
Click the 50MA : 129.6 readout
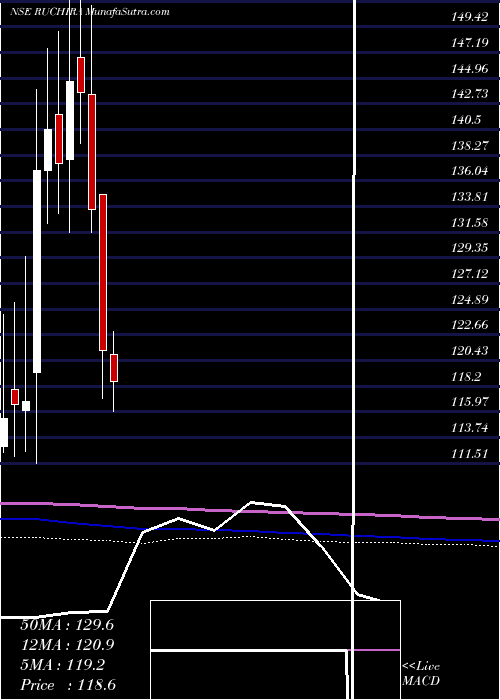pyautogui.click(x=67, y=625)
